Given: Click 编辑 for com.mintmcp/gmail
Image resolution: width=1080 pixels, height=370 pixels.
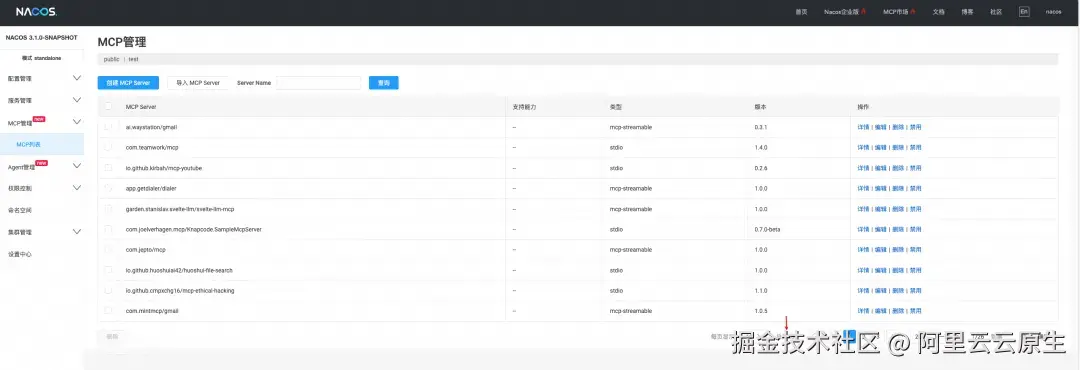Looking at the screenshot, I should (880, 311).
